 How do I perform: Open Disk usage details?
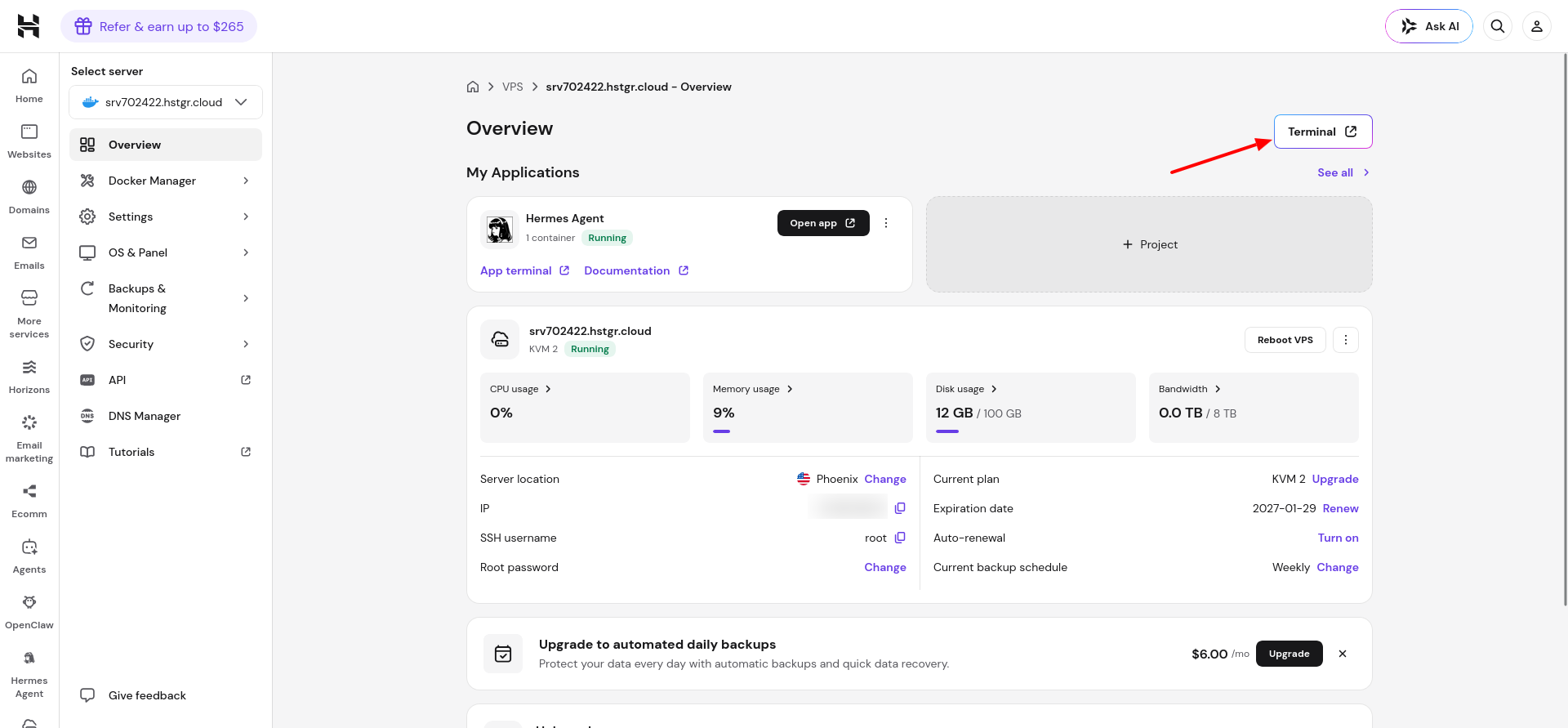(x=966, y=389)
